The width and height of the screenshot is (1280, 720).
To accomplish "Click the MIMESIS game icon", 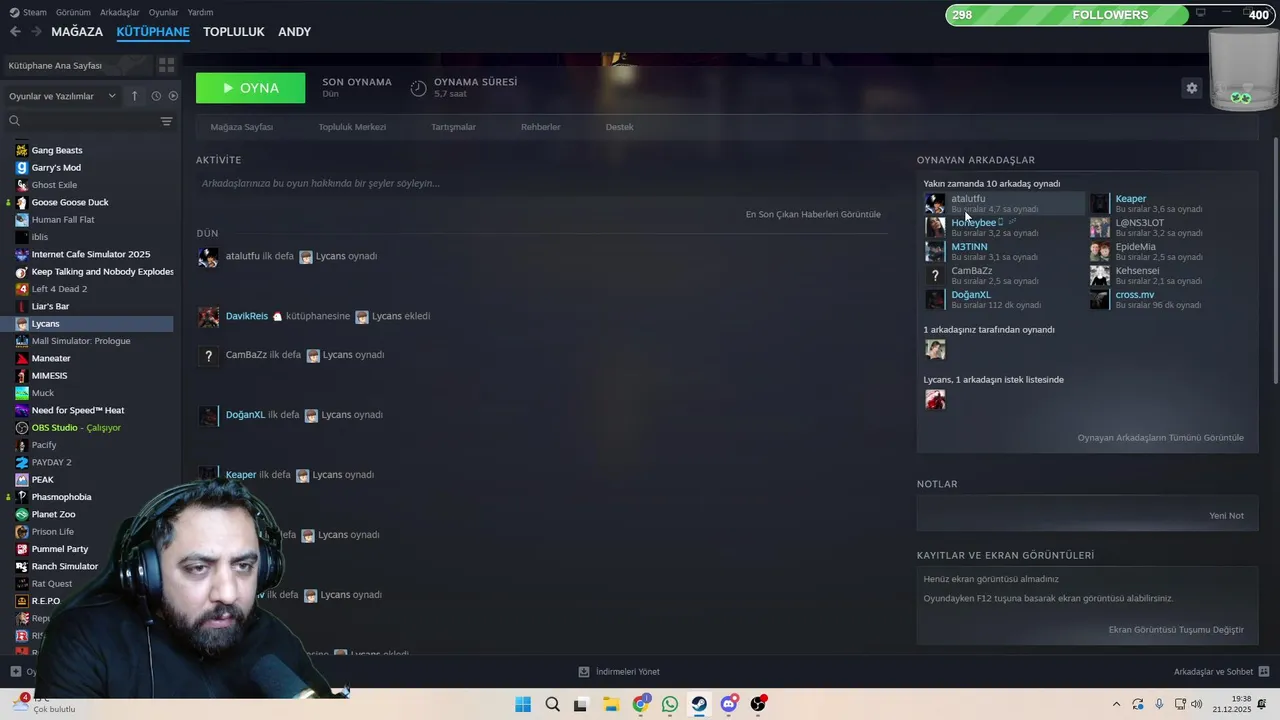I will coord(22,376).
